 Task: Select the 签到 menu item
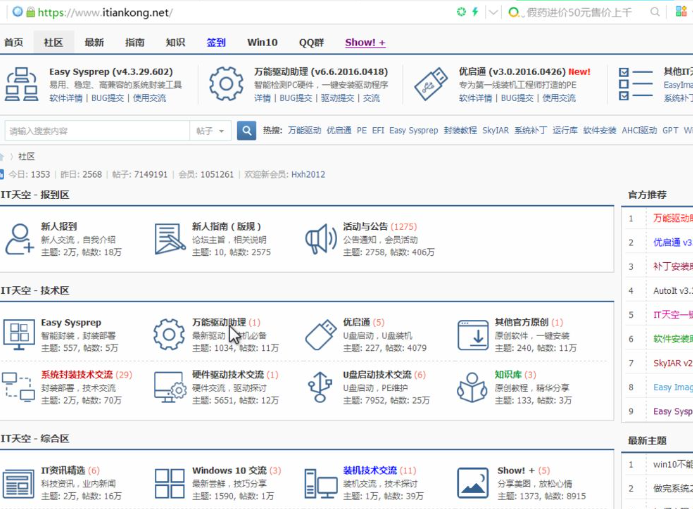click(216, 43)
